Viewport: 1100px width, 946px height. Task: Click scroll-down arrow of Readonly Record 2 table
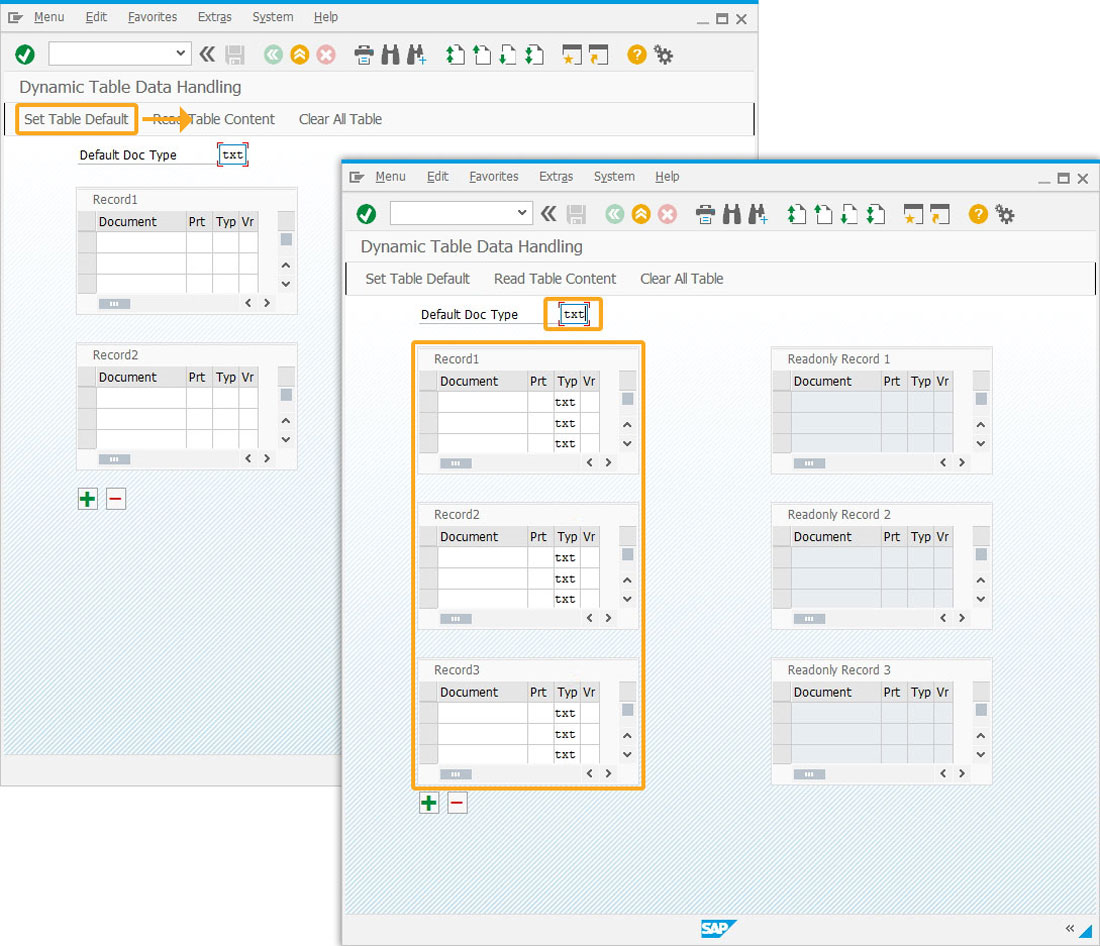[x=981, y=599]
